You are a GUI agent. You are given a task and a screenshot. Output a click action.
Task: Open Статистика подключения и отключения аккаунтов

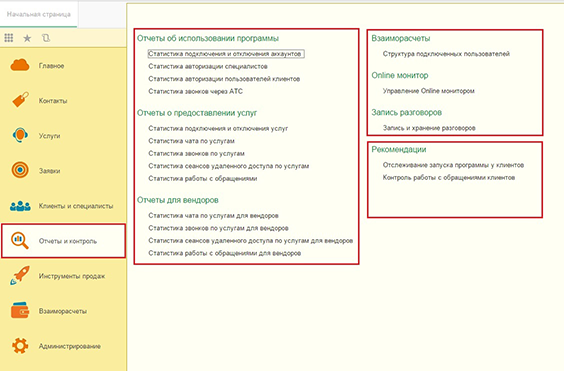(x=226, y=54)
